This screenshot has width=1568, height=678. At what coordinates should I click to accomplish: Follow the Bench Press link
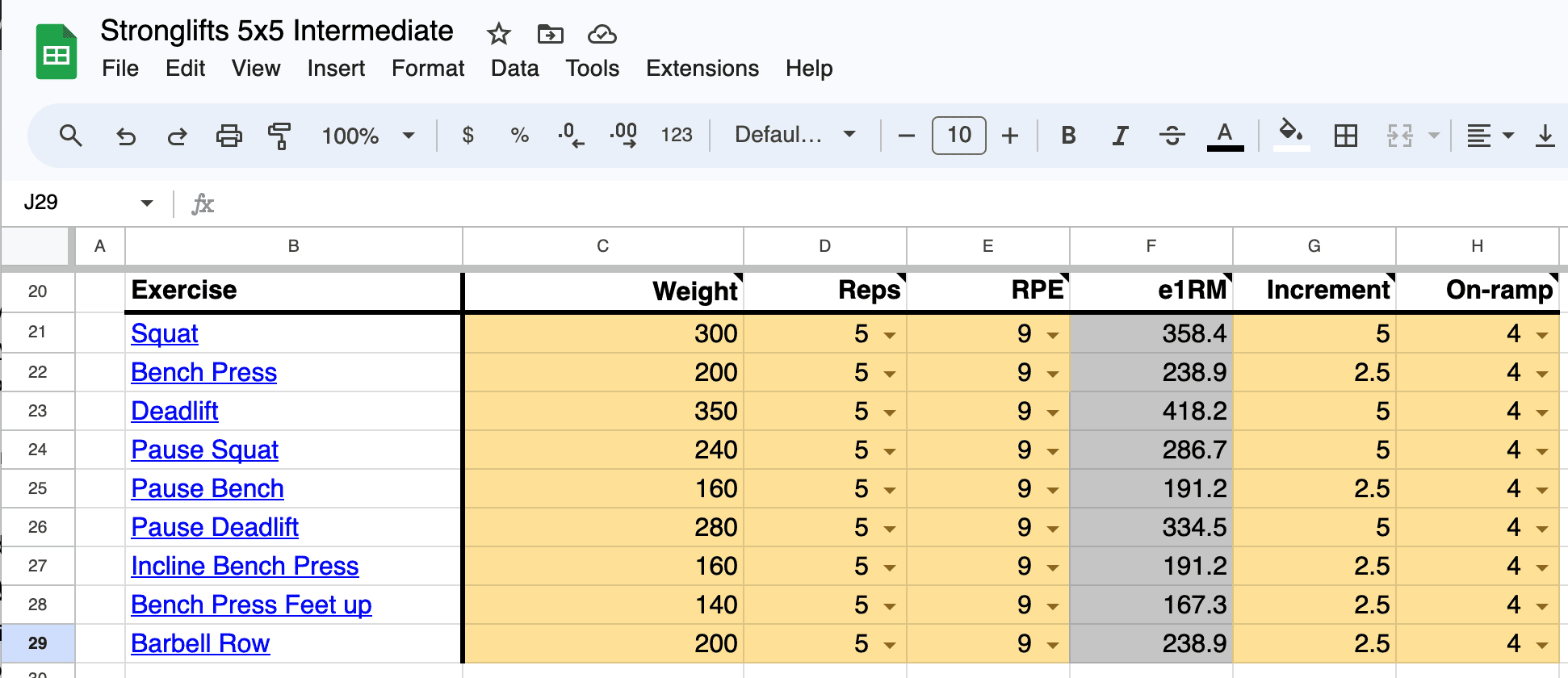click(203, 372)
